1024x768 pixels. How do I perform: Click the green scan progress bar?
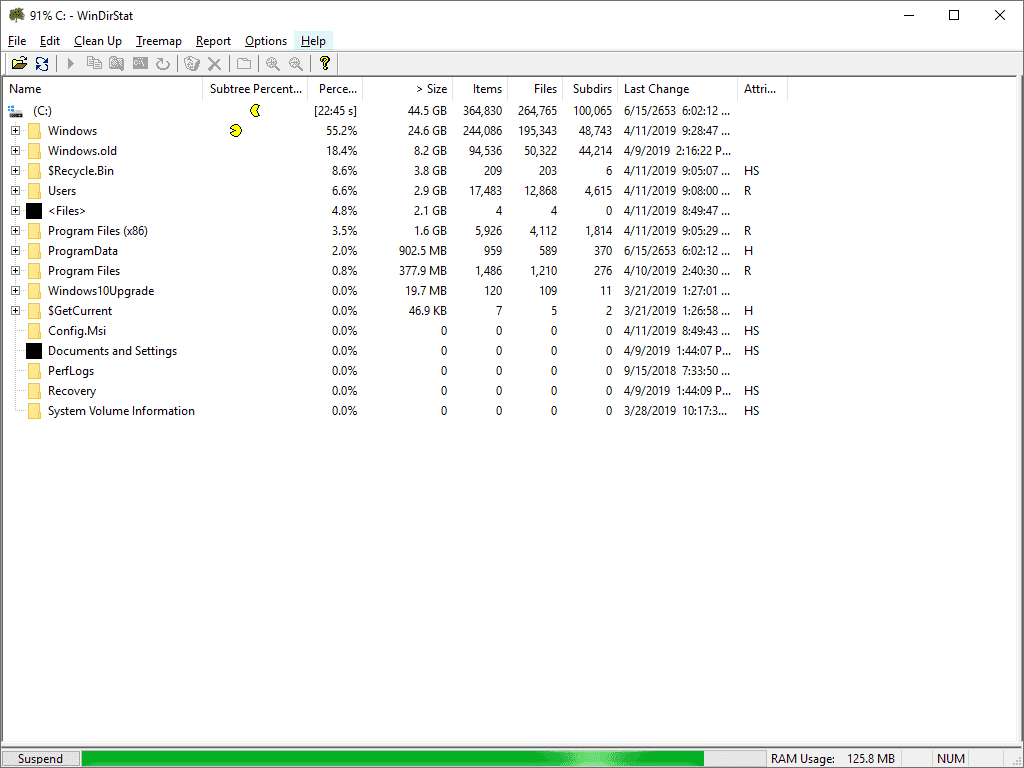392,758
